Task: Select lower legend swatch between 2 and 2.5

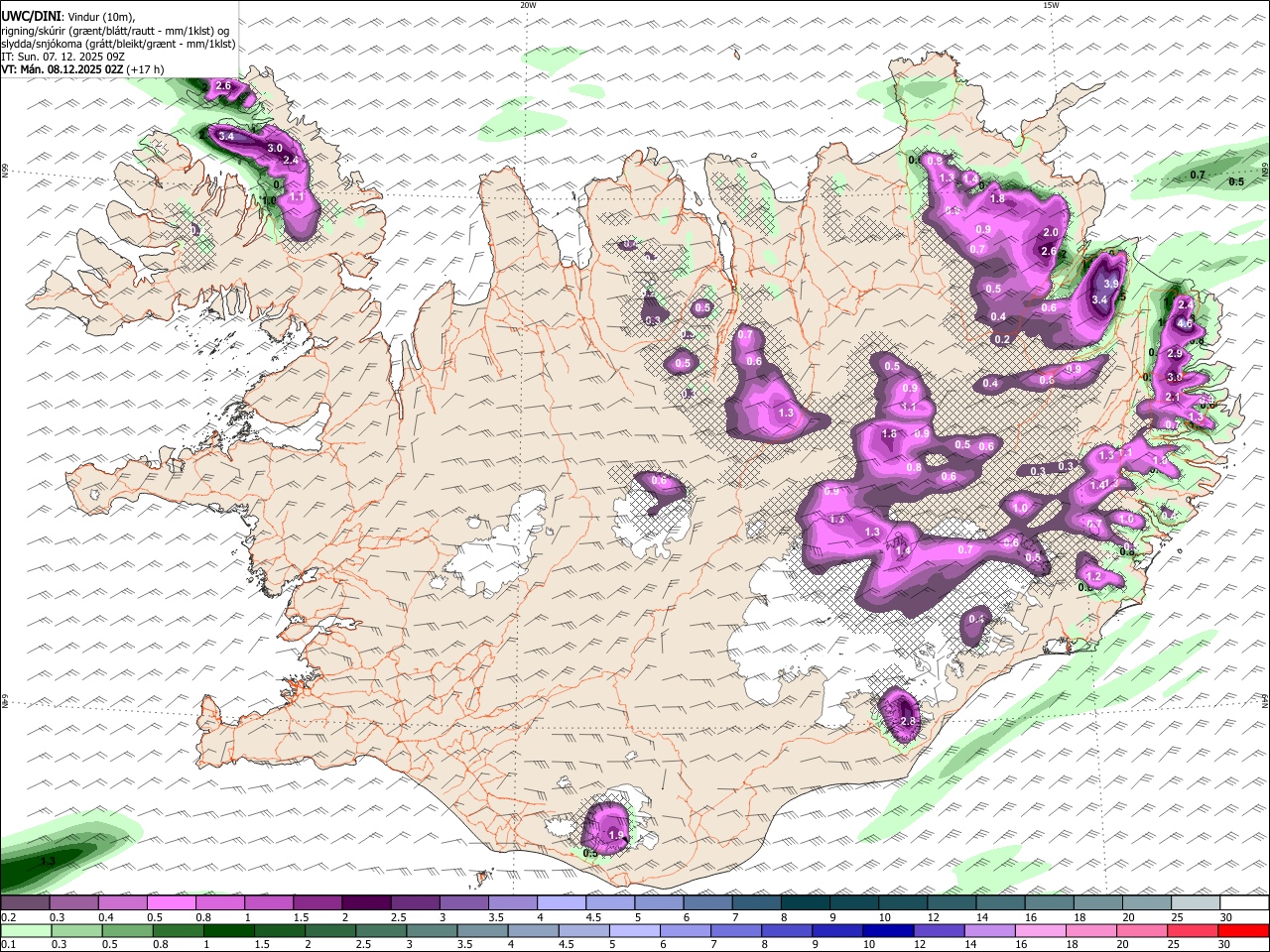Action: click(329, 930)
